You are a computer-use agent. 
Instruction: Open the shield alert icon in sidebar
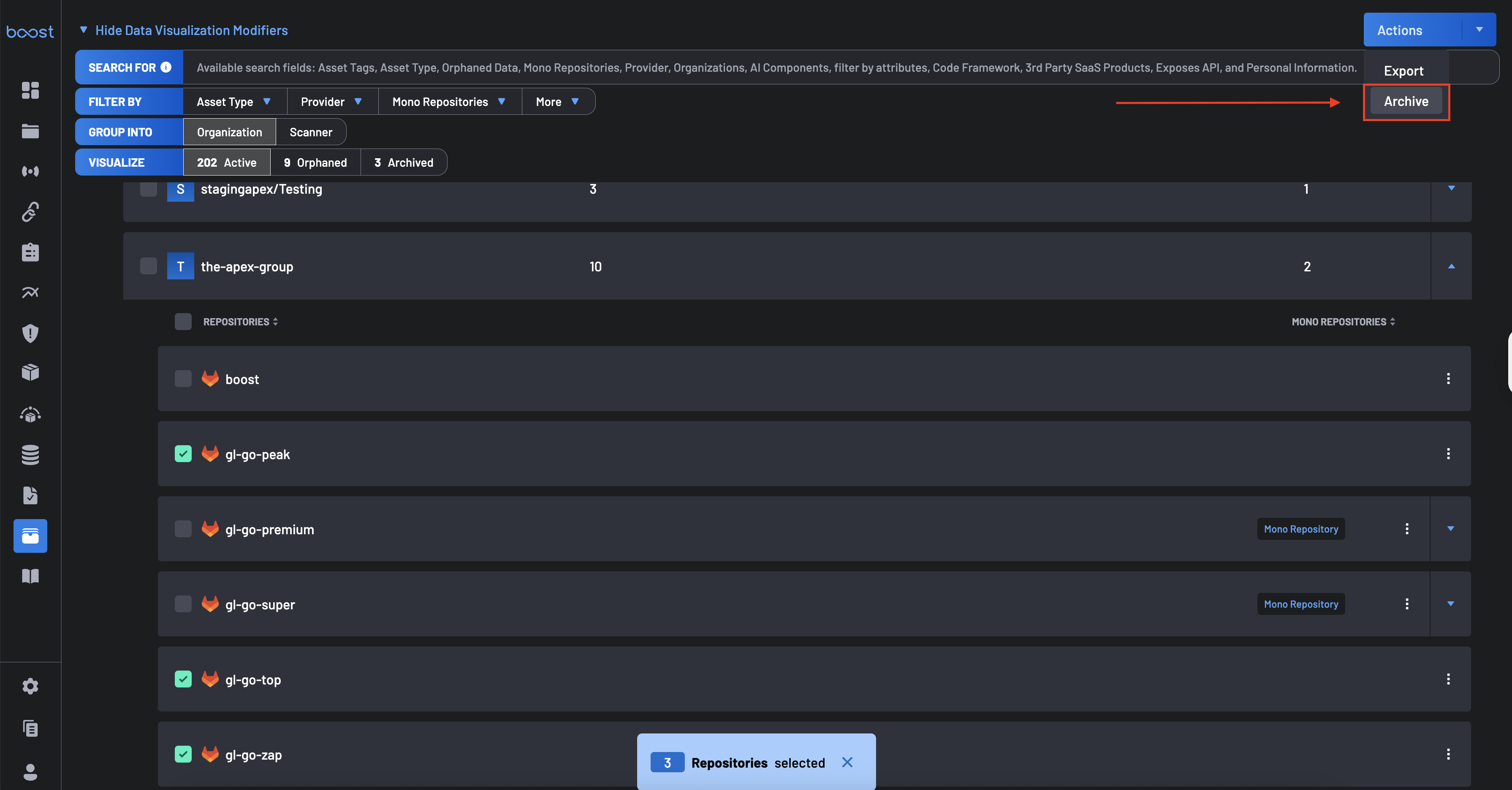coord(30,333)
